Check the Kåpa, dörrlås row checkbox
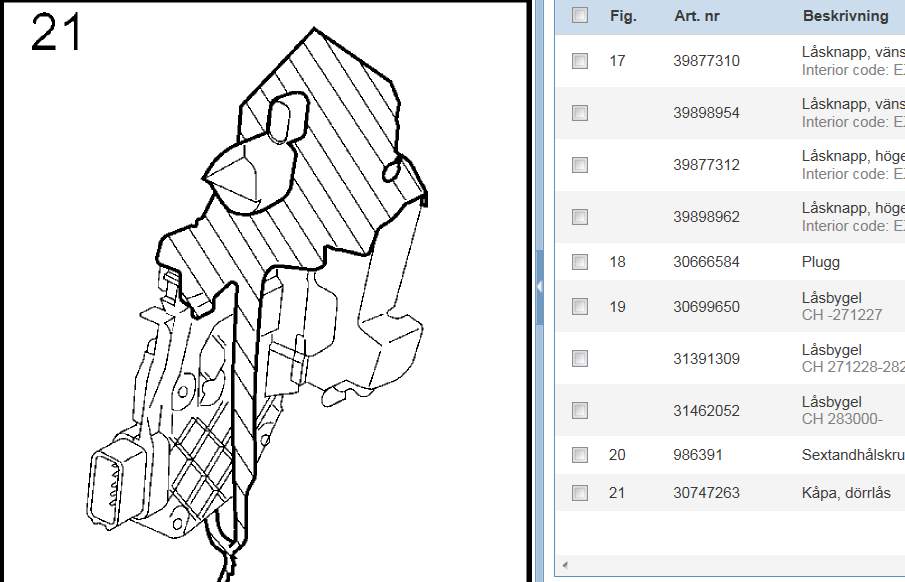The height and width of the screenshot is (582, 905). [x=580, y=493]
